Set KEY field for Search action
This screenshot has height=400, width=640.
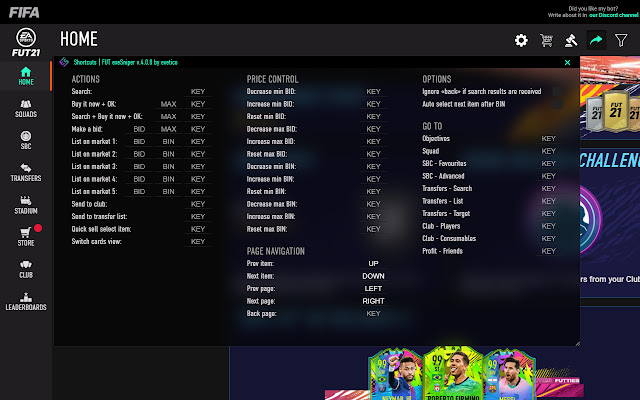198,91
